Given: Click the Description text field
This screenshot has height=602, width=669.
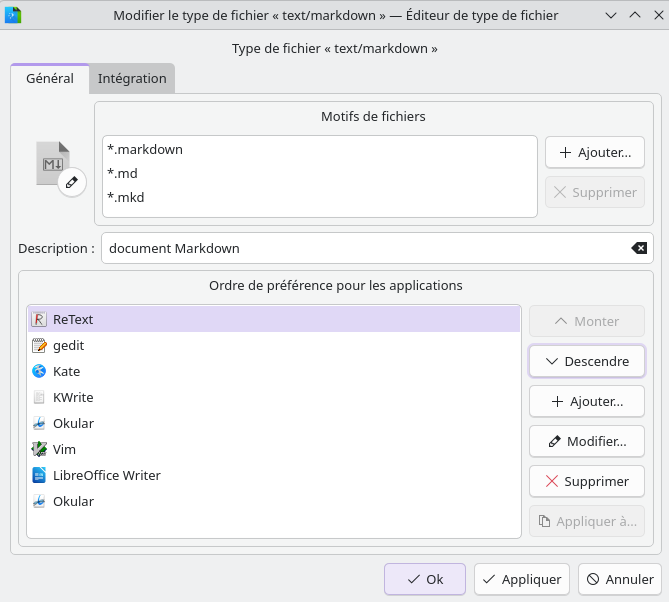Looking at the screenshot, I should [x=360, y=248].
